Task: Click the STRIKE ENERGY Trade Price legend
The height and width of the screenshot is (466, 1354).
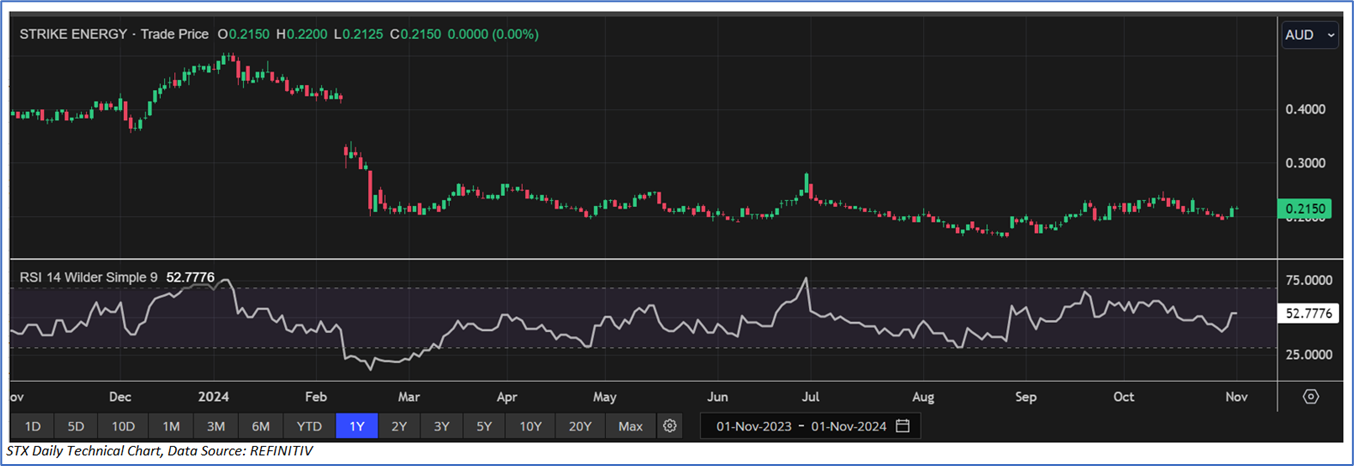Action: tap(114, 34)
